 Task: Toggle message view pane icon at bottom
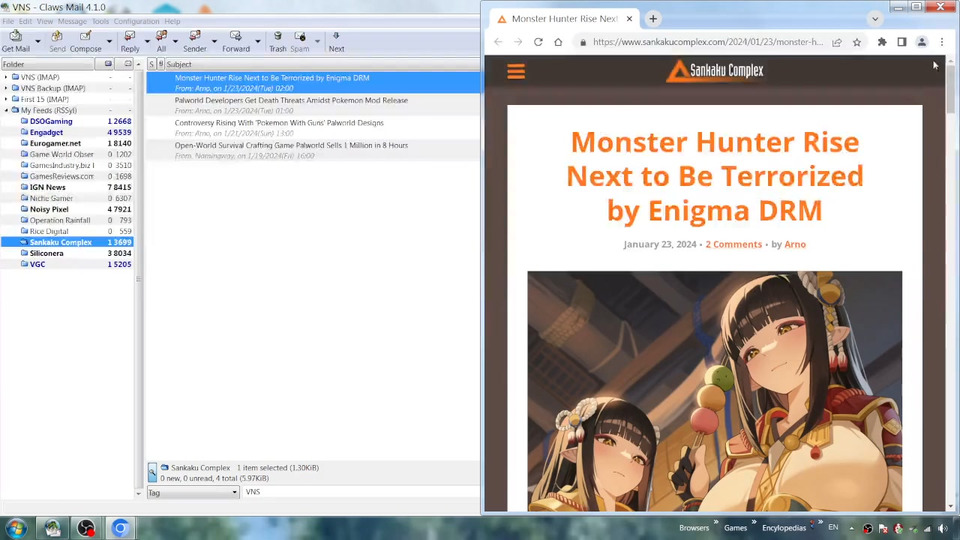pyautogui.click(x=152, y=473)
